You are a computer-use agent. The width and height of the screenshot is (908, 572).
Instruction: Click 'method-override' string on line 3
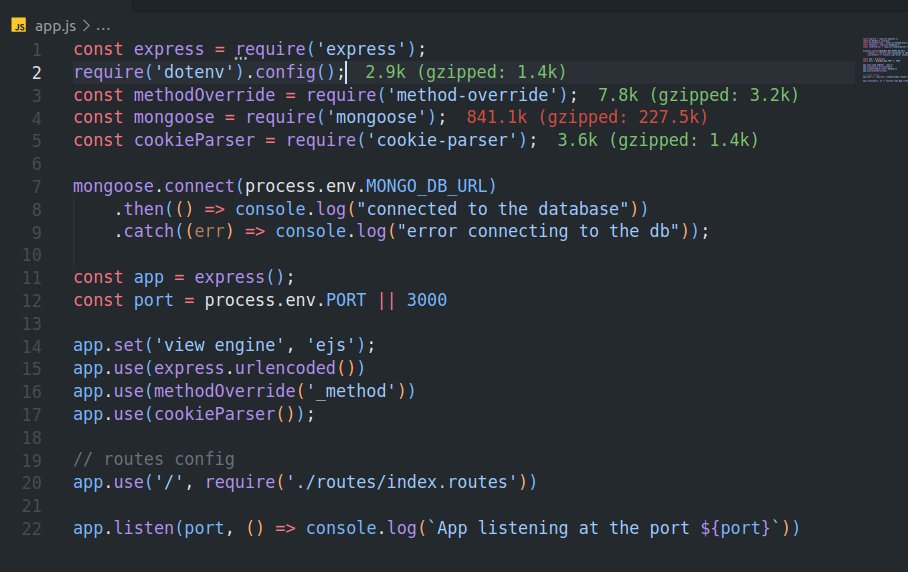472,94
